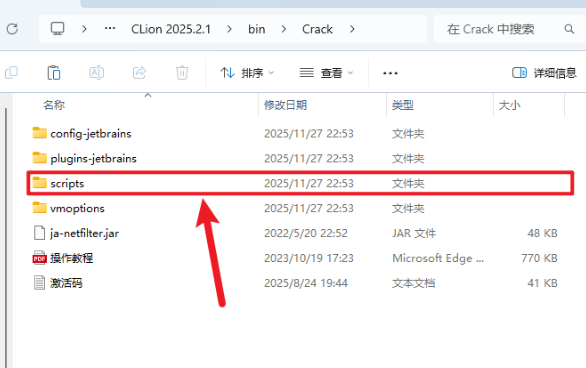Select the 操作教程 PDF file name

pyautogui.click(x=71, y=258)
